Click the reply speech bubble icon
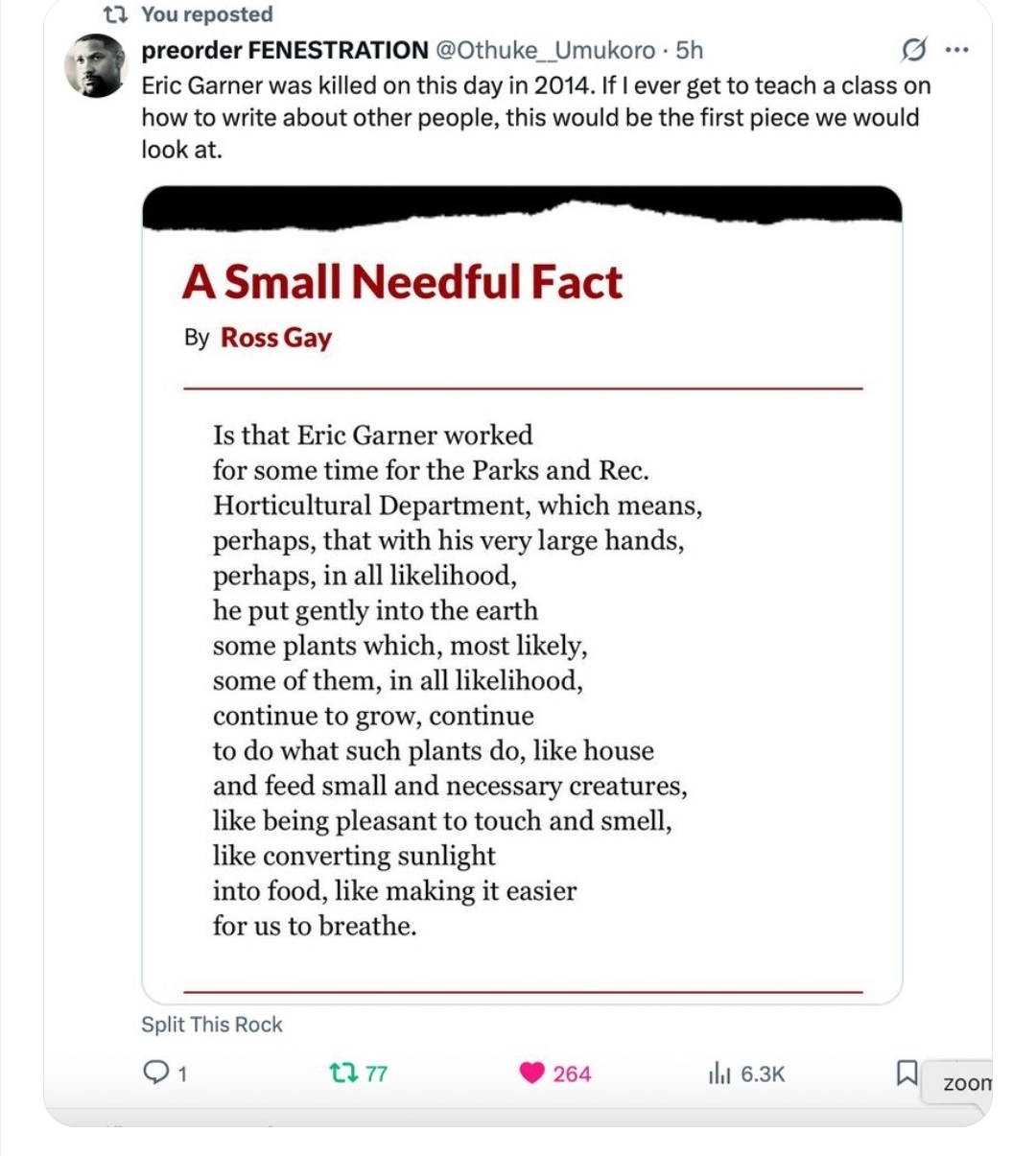Viewport: 1036px width, 1156px height. [155, 1073]
